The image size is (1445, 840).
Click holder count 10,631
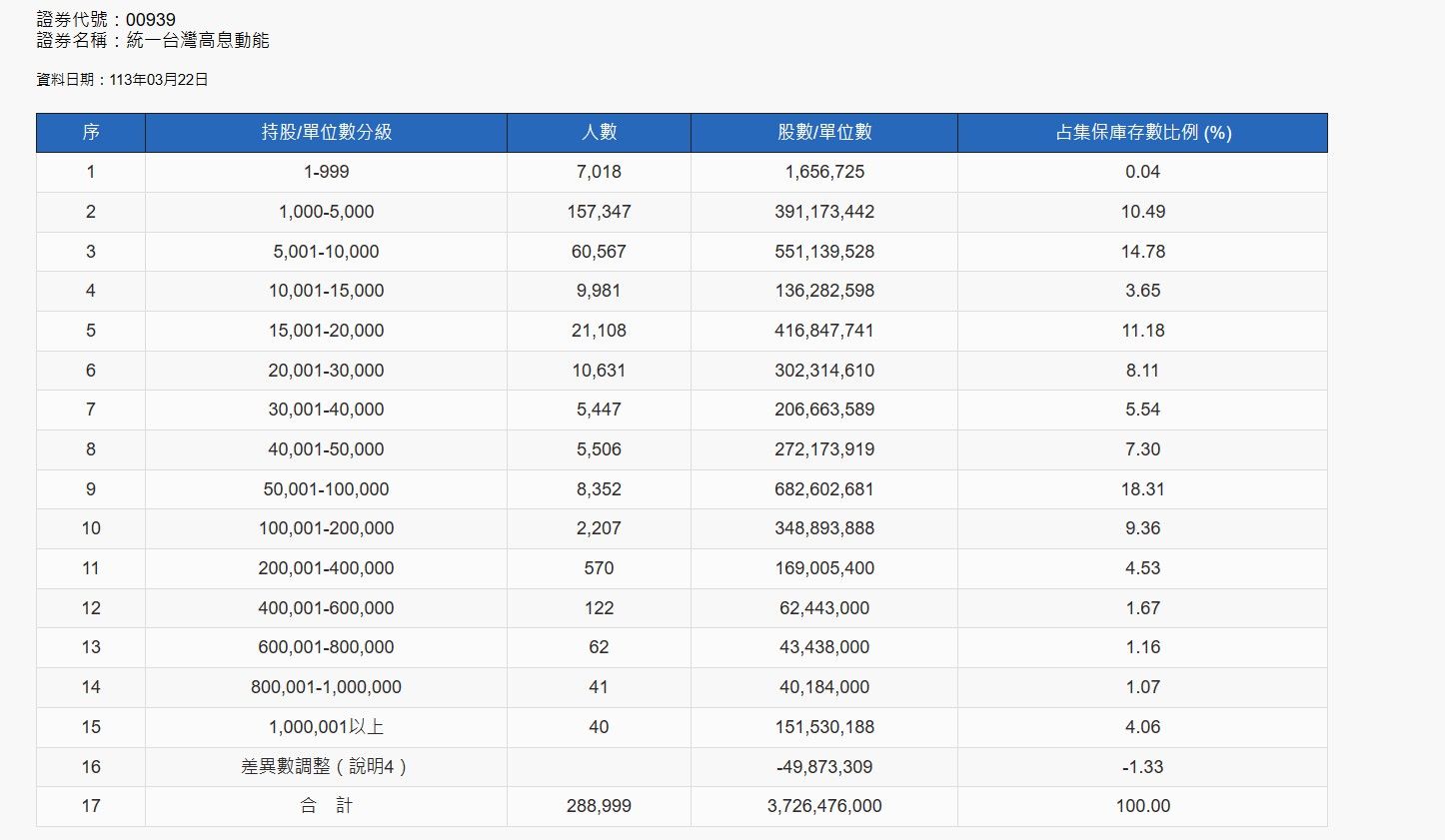pos(599,371)
